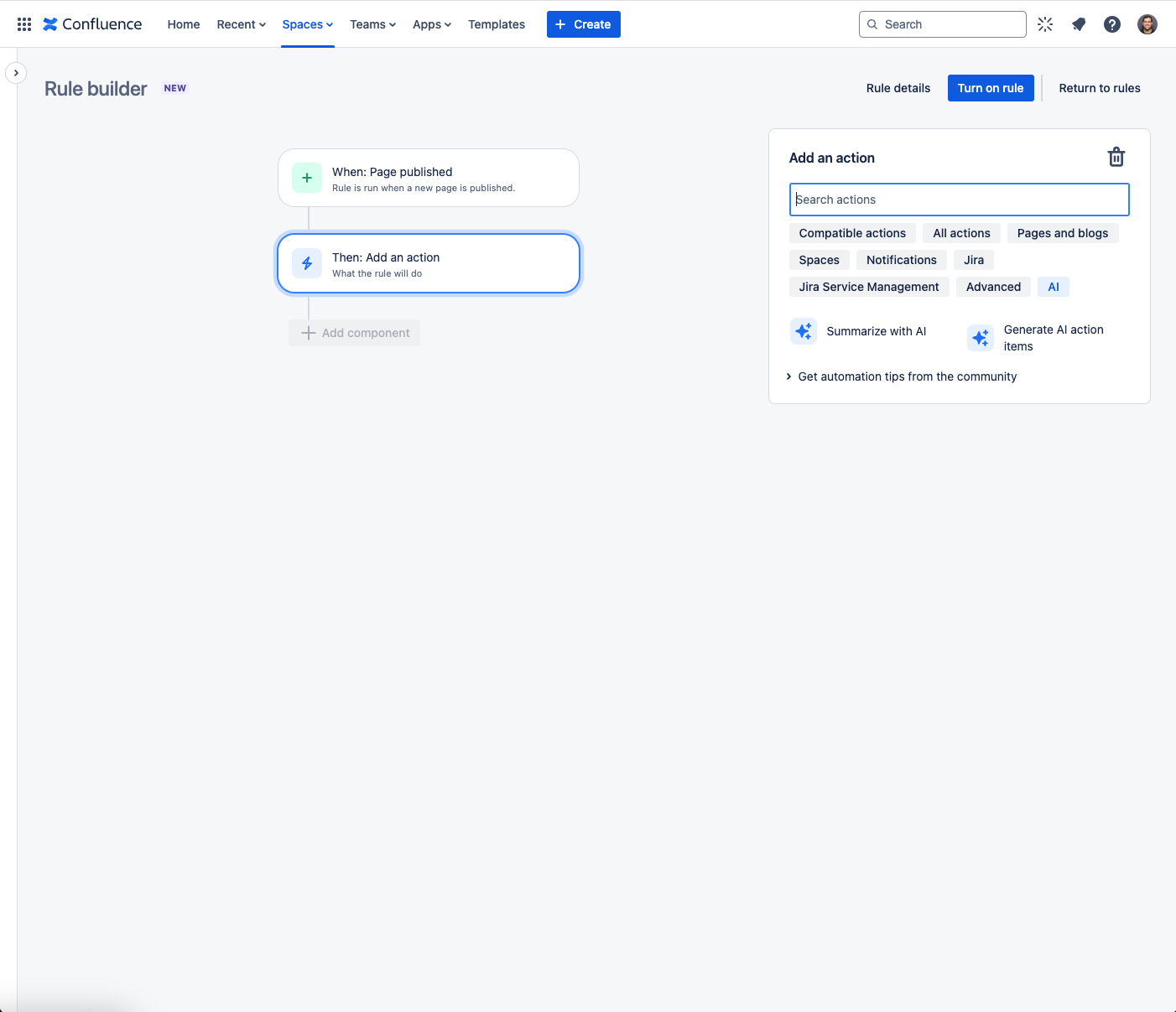Click into the Search actions field
This screenshot has height=1012, width=1176.
point(959,200)
